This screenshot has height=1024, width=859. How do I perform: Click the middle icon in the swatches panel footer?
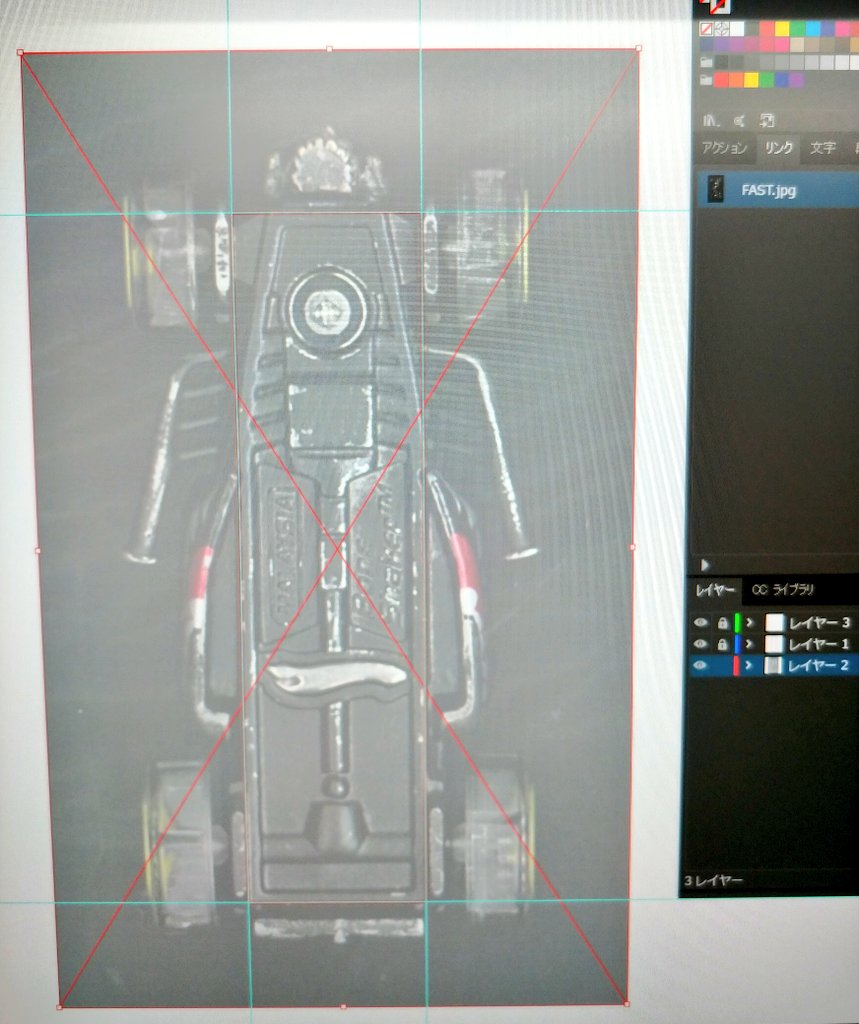click(739, 120)
